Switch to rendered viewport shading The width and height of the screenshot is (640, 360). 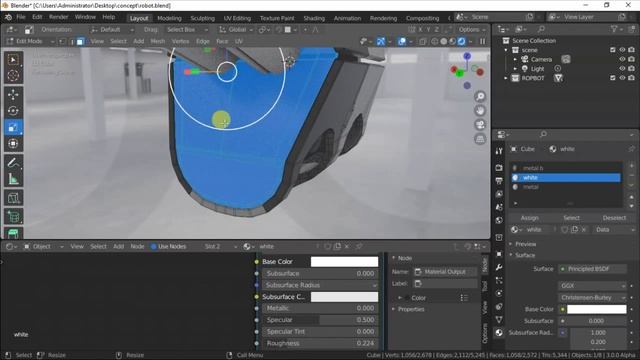(462, 41)
